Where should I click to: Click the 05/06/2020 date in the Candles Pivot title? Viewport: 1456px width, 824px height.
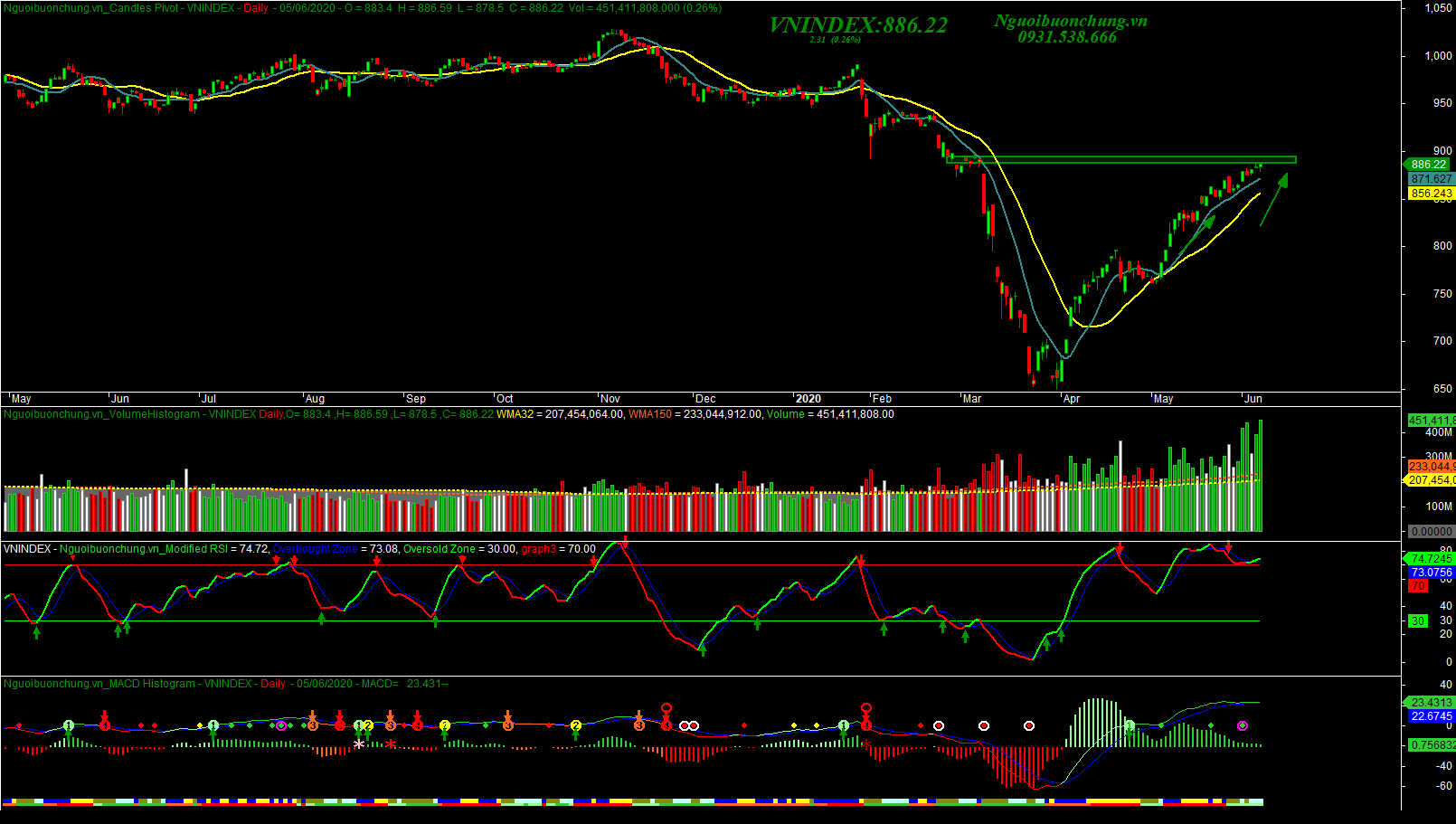307,8
